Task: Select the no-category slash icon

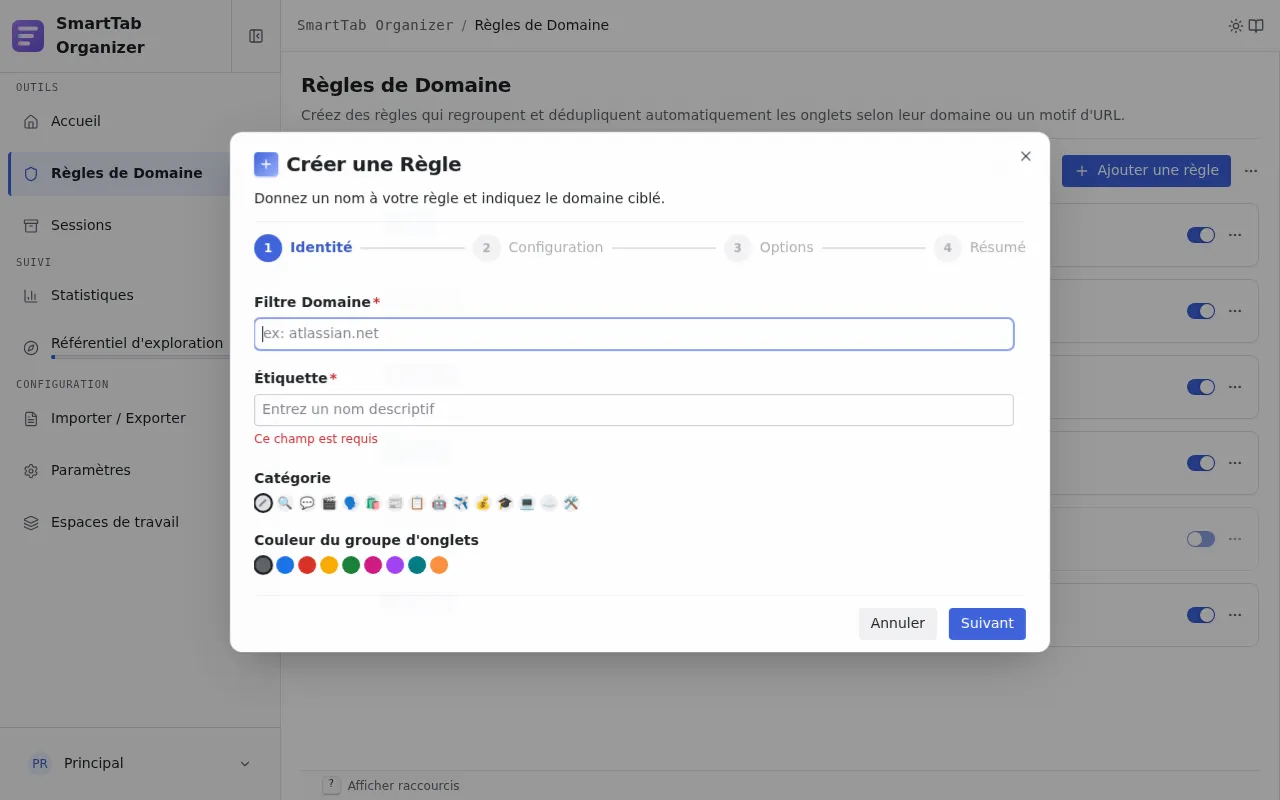Action: click(x=263, y=503)
